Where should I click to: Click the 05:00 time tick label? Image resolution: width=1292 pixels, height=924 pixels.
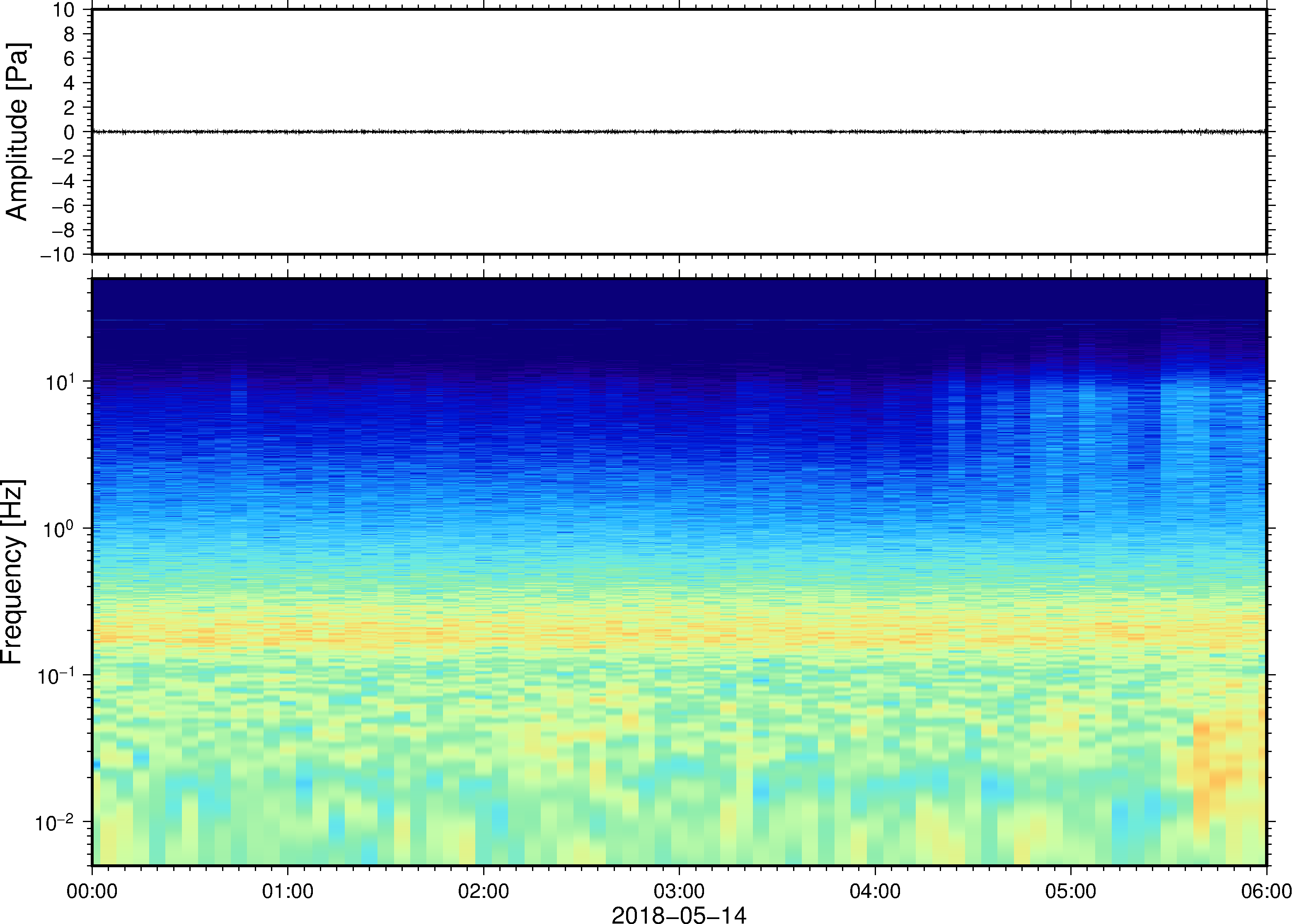click(1071, 891)
